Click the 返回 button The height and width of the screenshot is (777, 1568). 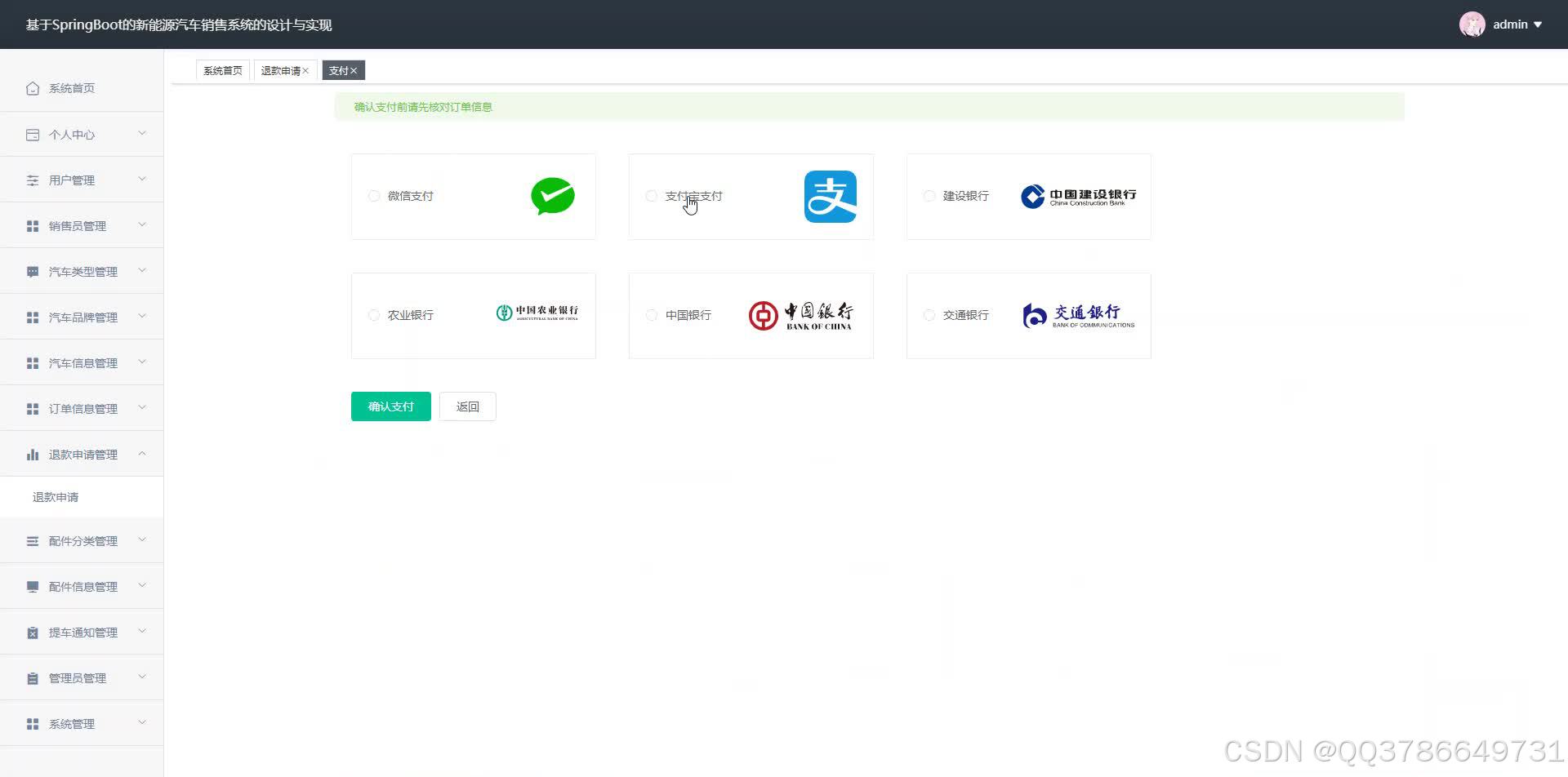point(468,406)
